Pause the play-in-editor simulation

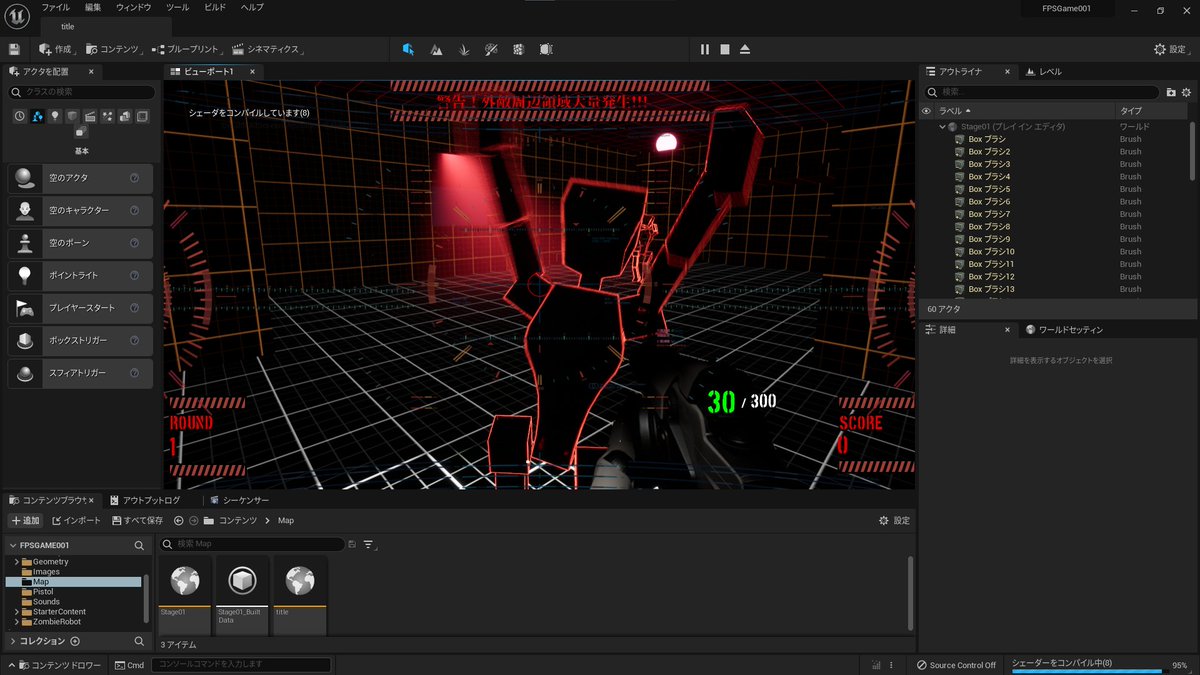pyautogui.click(x=705, y=49)
